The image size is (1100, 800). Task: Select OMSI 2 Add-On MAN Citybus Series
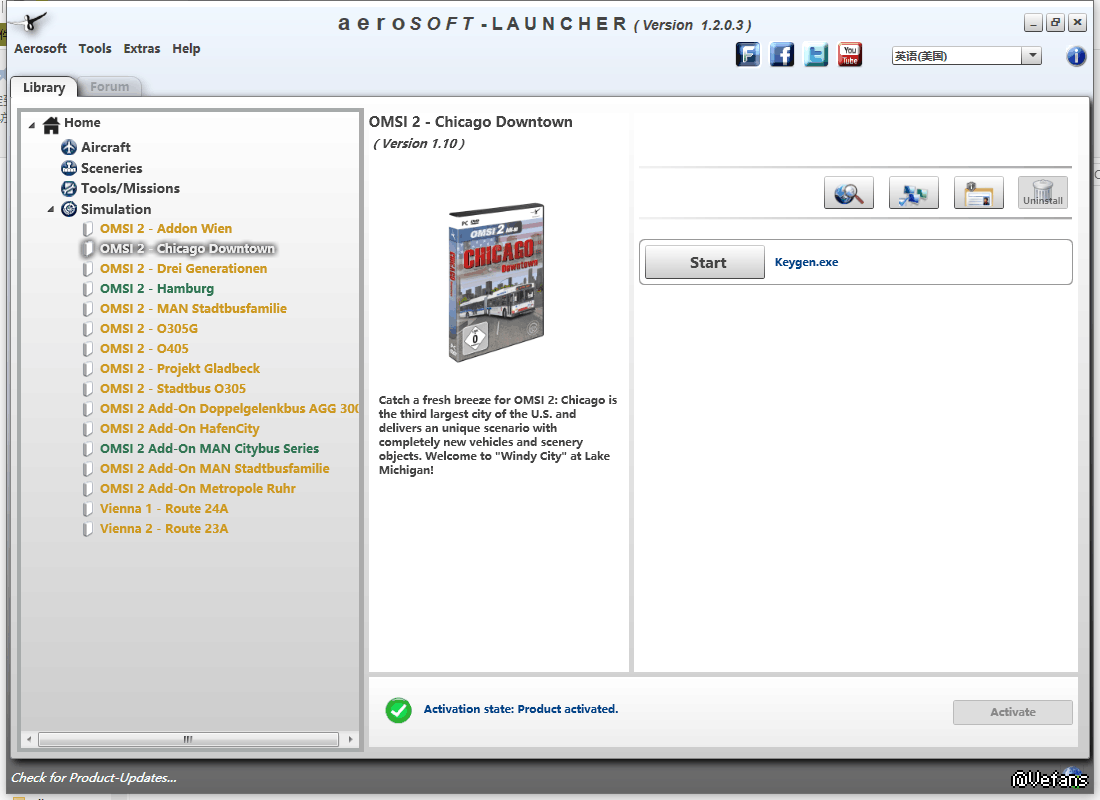pyautogui.click(x=209, y=449)
